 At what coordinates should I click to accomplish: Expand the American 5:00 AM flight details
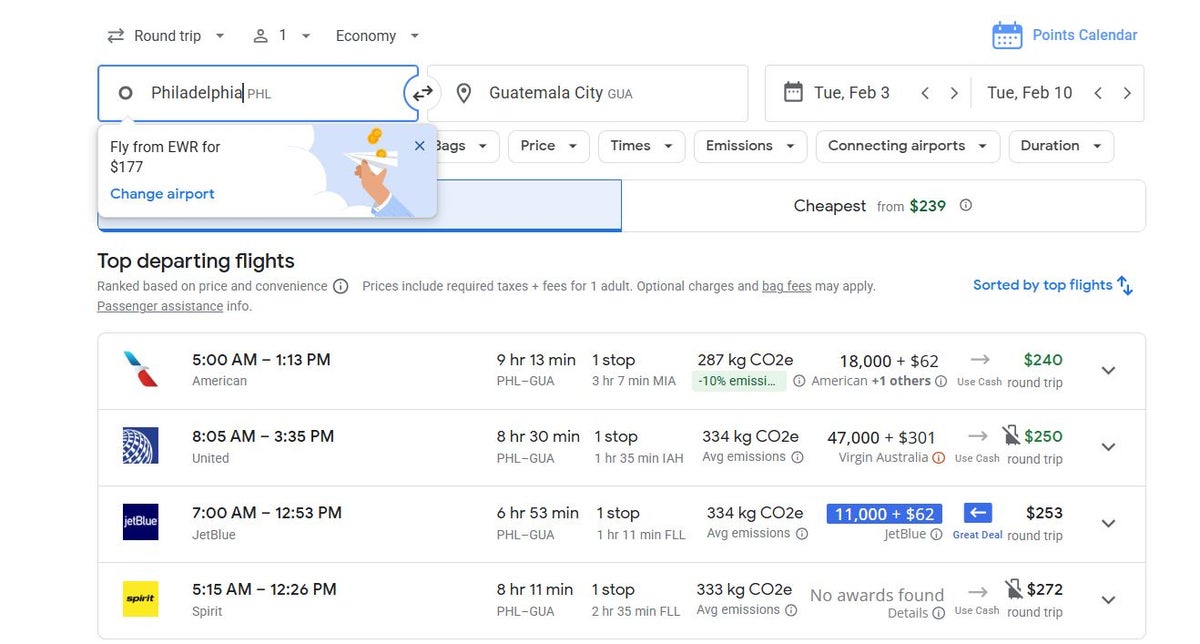point(1108,370)
